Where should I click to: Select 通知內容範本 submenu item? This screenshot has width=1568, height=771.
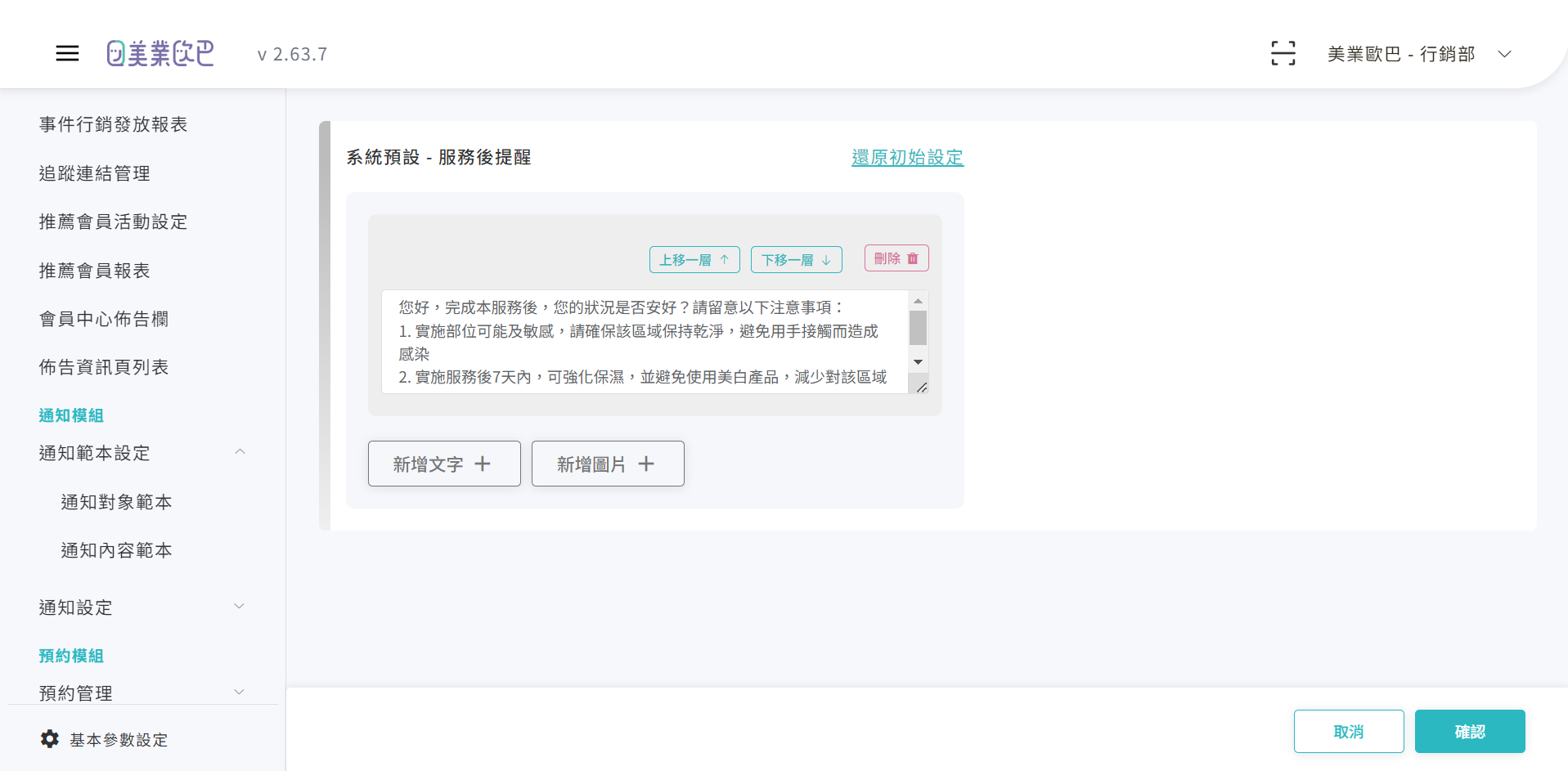pos(117,550)
